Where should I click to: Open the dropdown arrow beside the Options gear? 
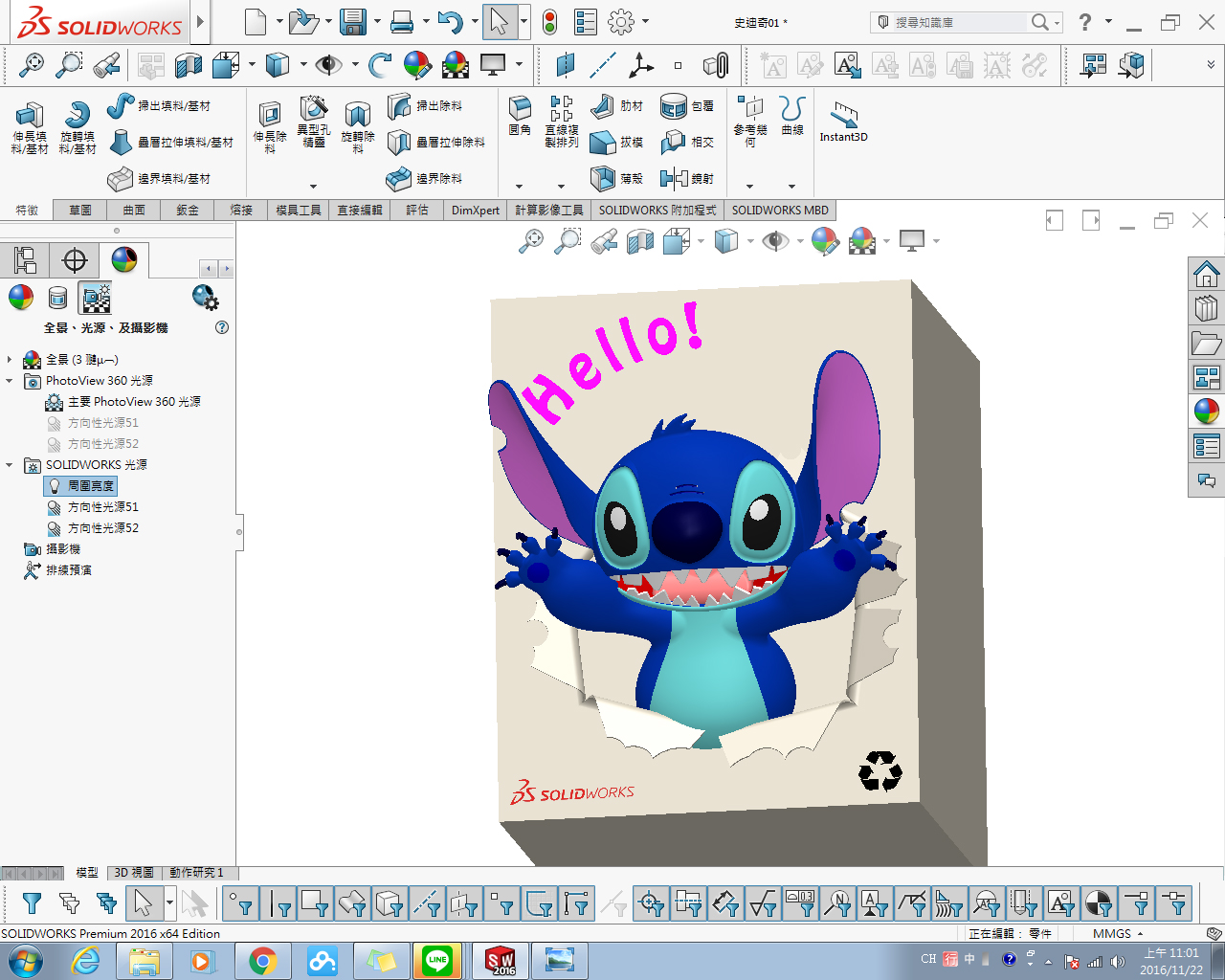pyautogui.click(x=645, y=22)
